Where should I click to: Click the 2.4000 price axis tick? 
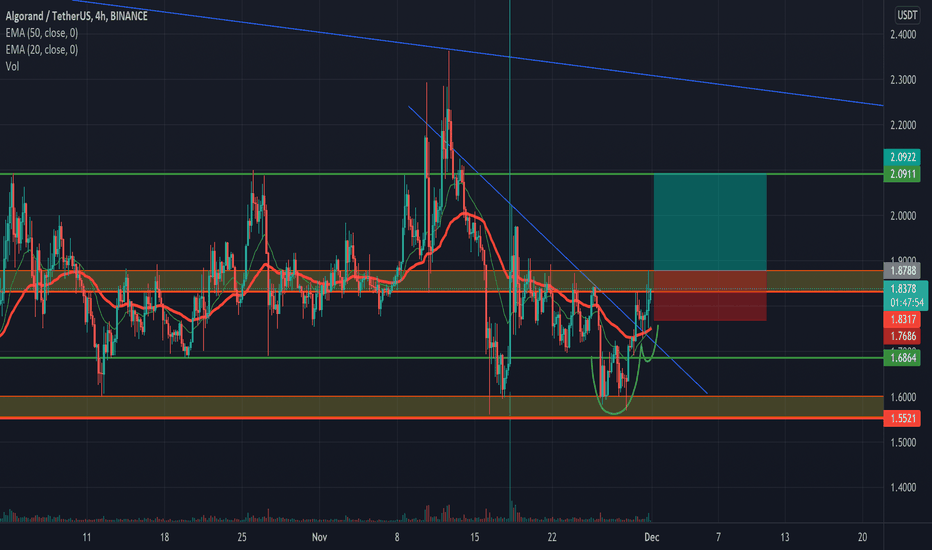(903, 34)
